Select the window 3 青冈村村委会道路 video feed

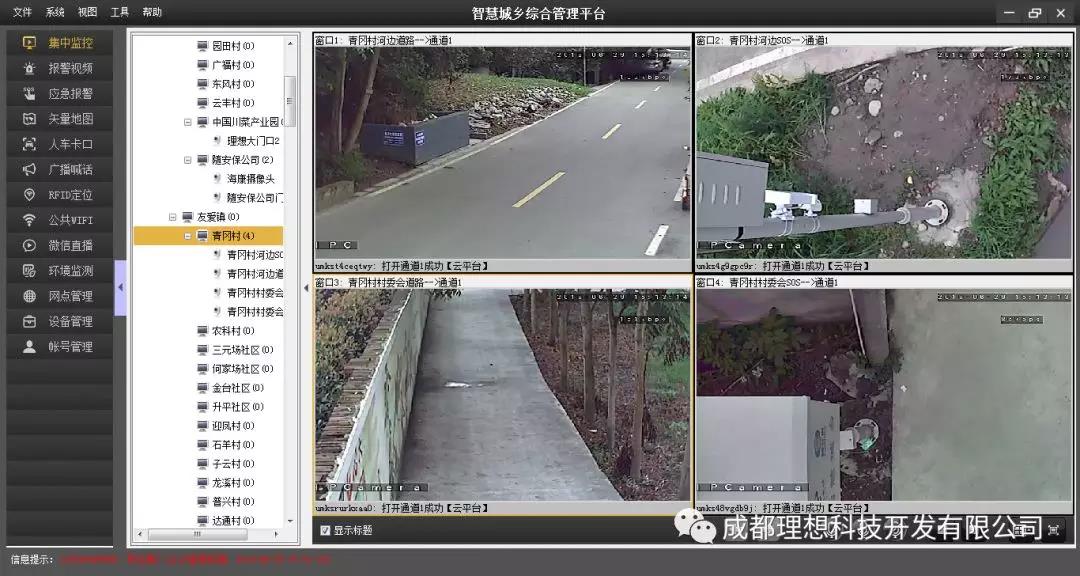(503, 395)
